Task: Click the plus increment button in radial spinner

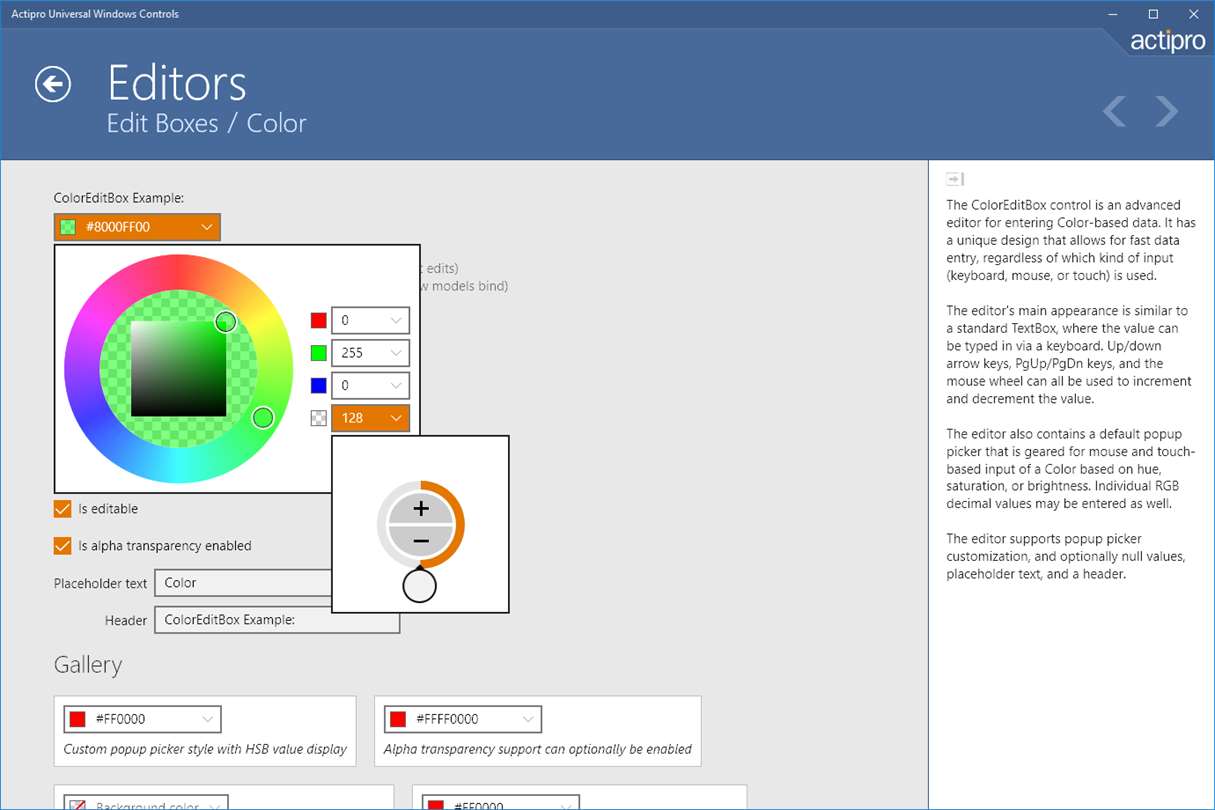Action: tap(421, 509)
